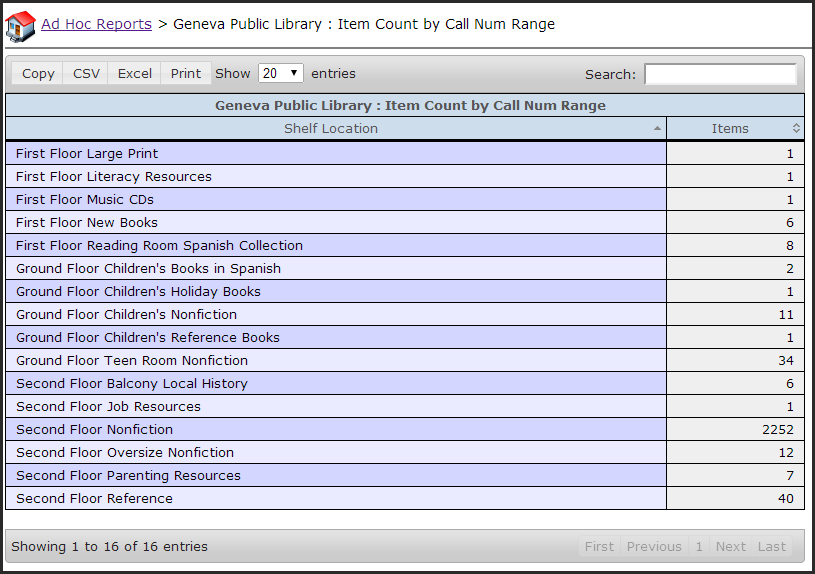Click the First pagination button

click(x=599, y=546)
